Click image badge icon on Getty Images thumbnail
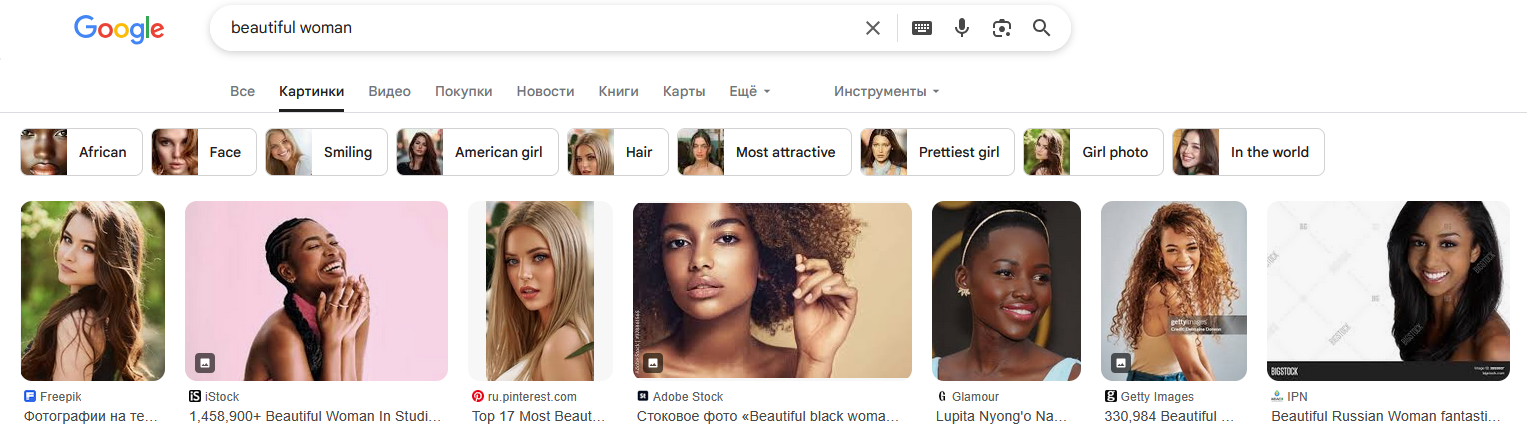 click(x=1121, y=362)
